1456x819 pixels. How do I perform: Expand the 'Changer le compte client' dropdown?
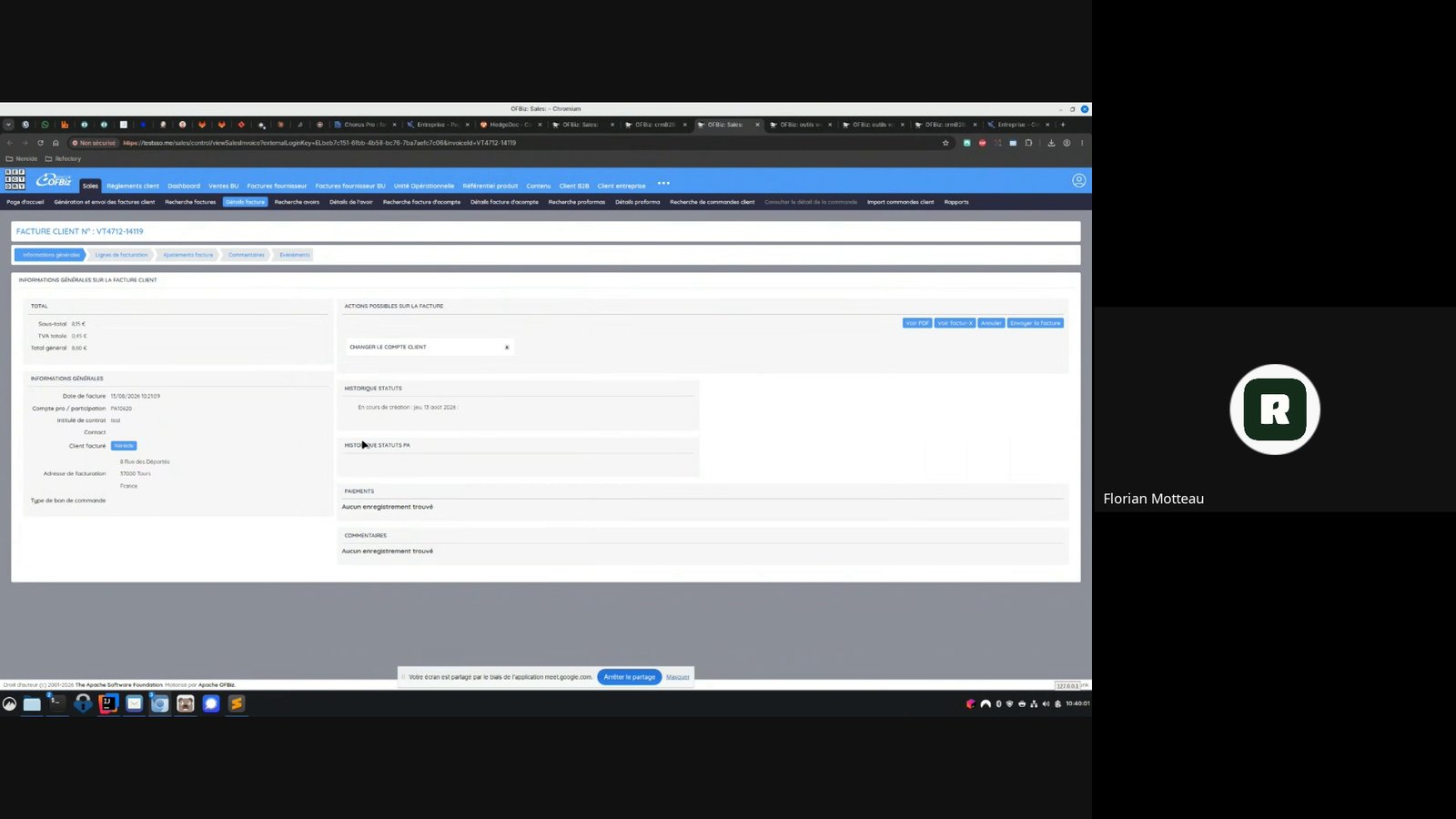point(430,347)
